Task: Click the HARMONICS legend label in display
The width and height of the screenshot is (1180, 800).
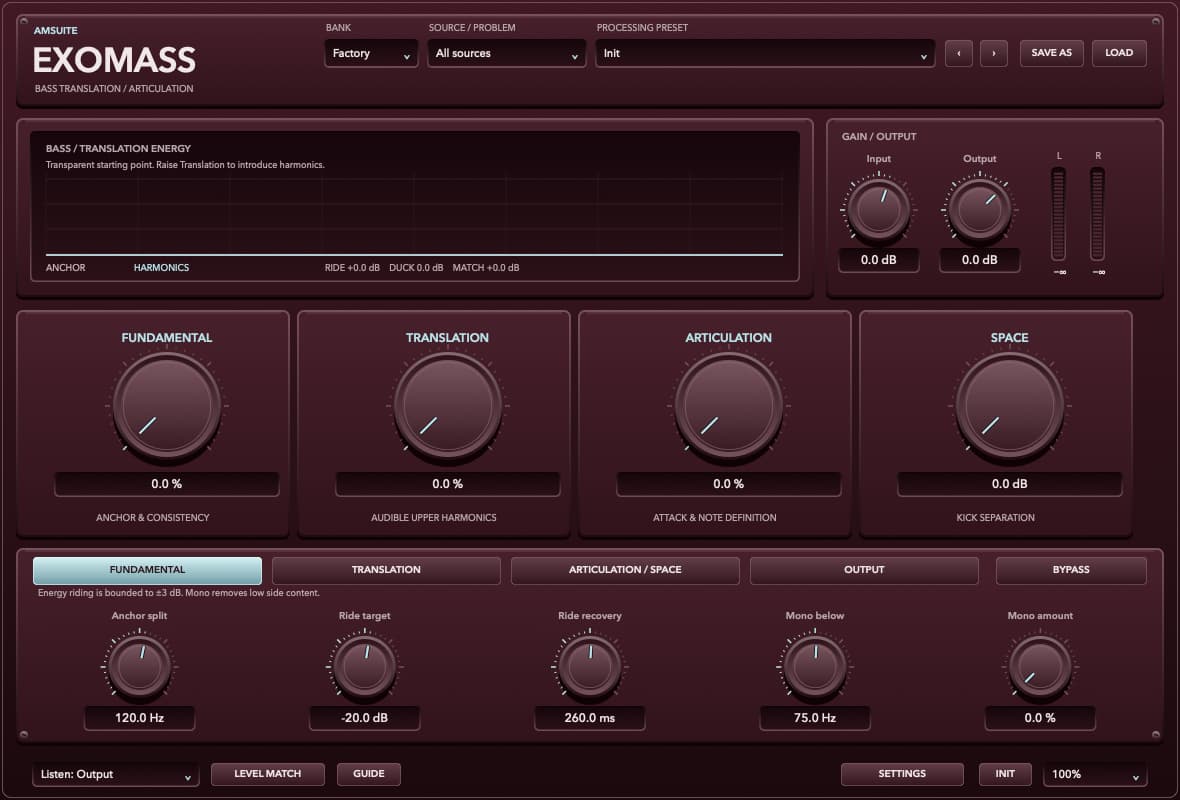Action: 161,268
